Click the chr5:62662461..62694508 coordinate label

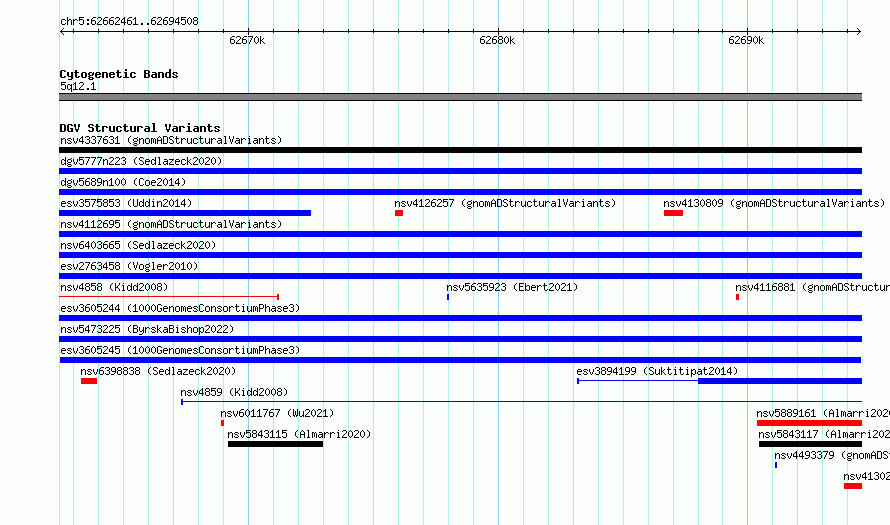(129, 22)
